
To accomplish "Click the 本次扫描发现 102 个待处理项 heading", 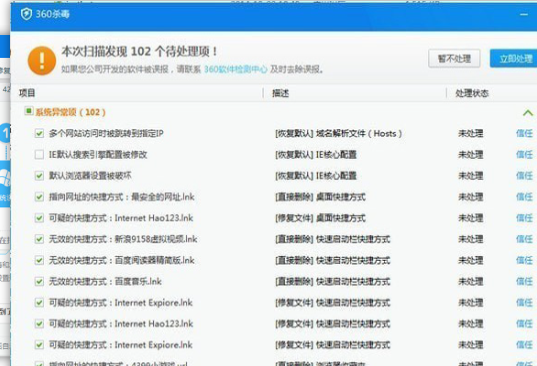I will point(139,51).
